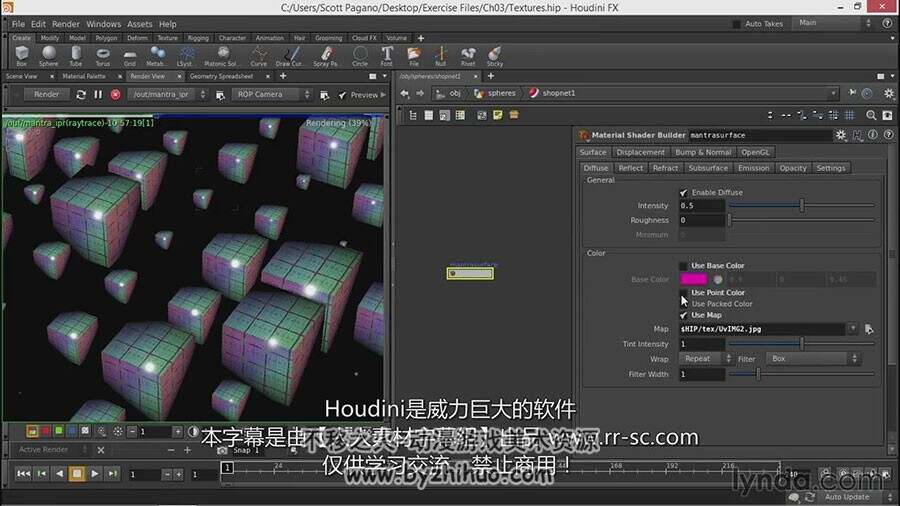Screen dimensions: 900x506
Task: Select the L-System shelf tool
Action: point(185,56)
